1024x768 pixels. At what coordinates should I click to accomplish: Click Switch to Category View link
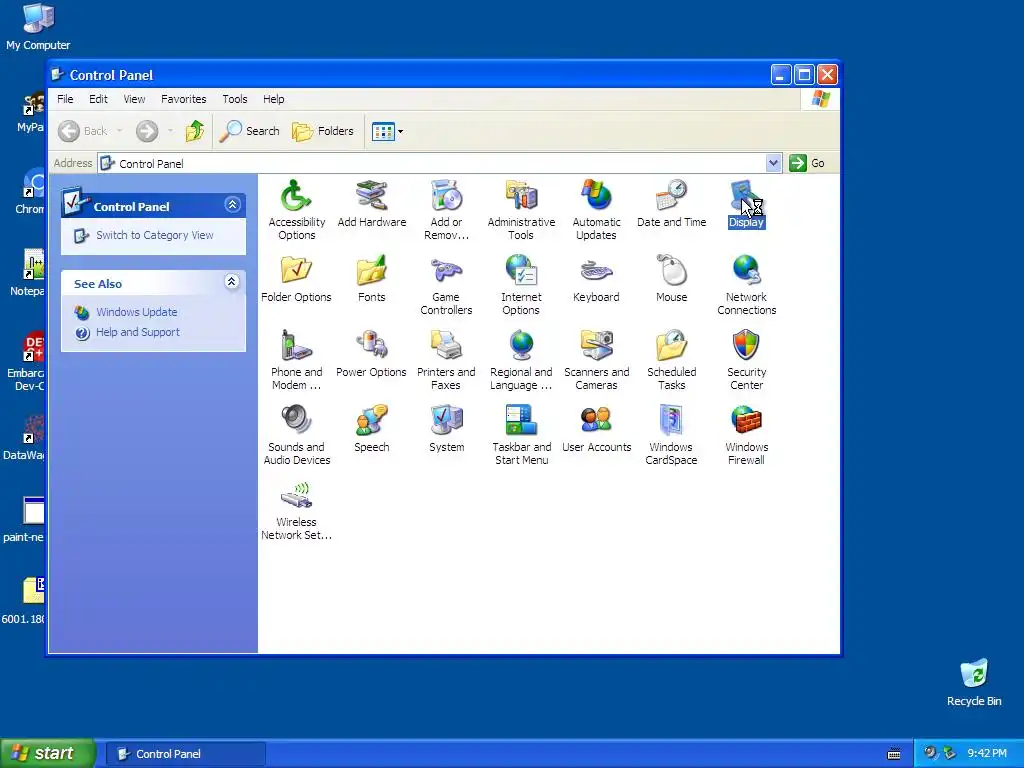[155, 235]
